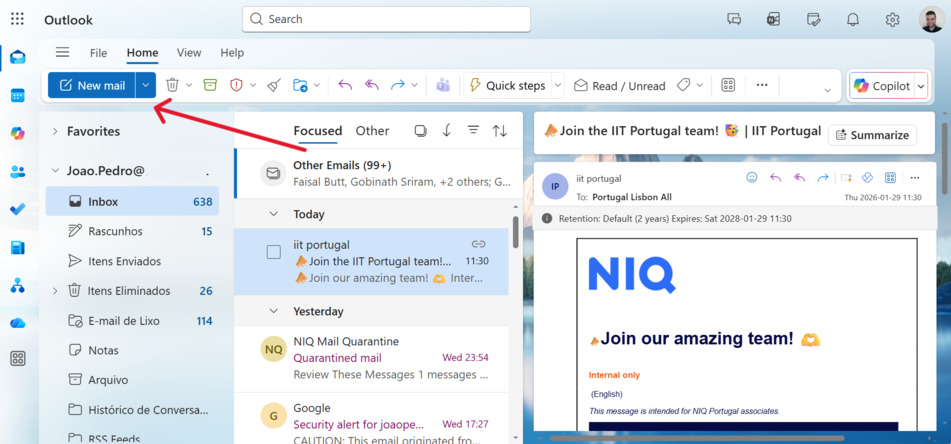Forward from the message header arrow
The width and height of the screenshot is (951, 444).
(x=822, y=178)
